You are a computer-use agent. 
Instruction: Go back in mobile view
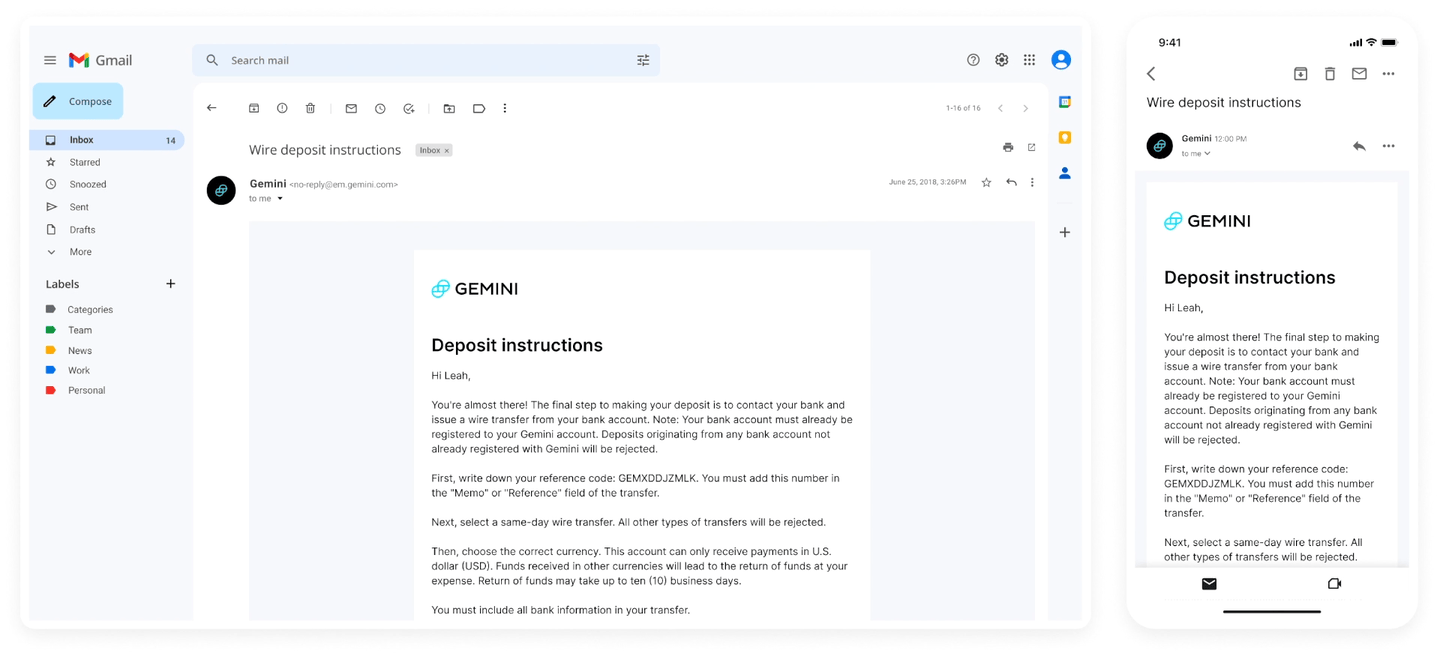point(1151,74)
